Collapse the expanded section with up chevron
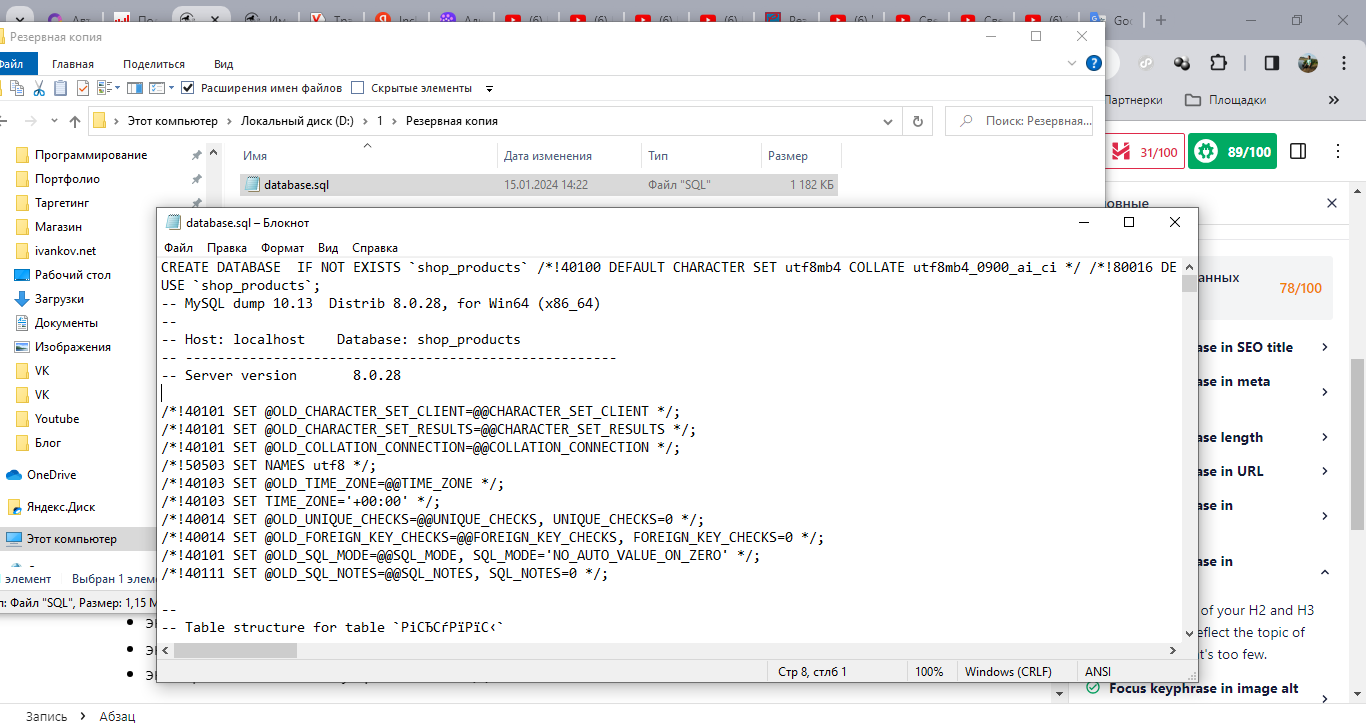1366x723 pixels. coord(1325,572)
